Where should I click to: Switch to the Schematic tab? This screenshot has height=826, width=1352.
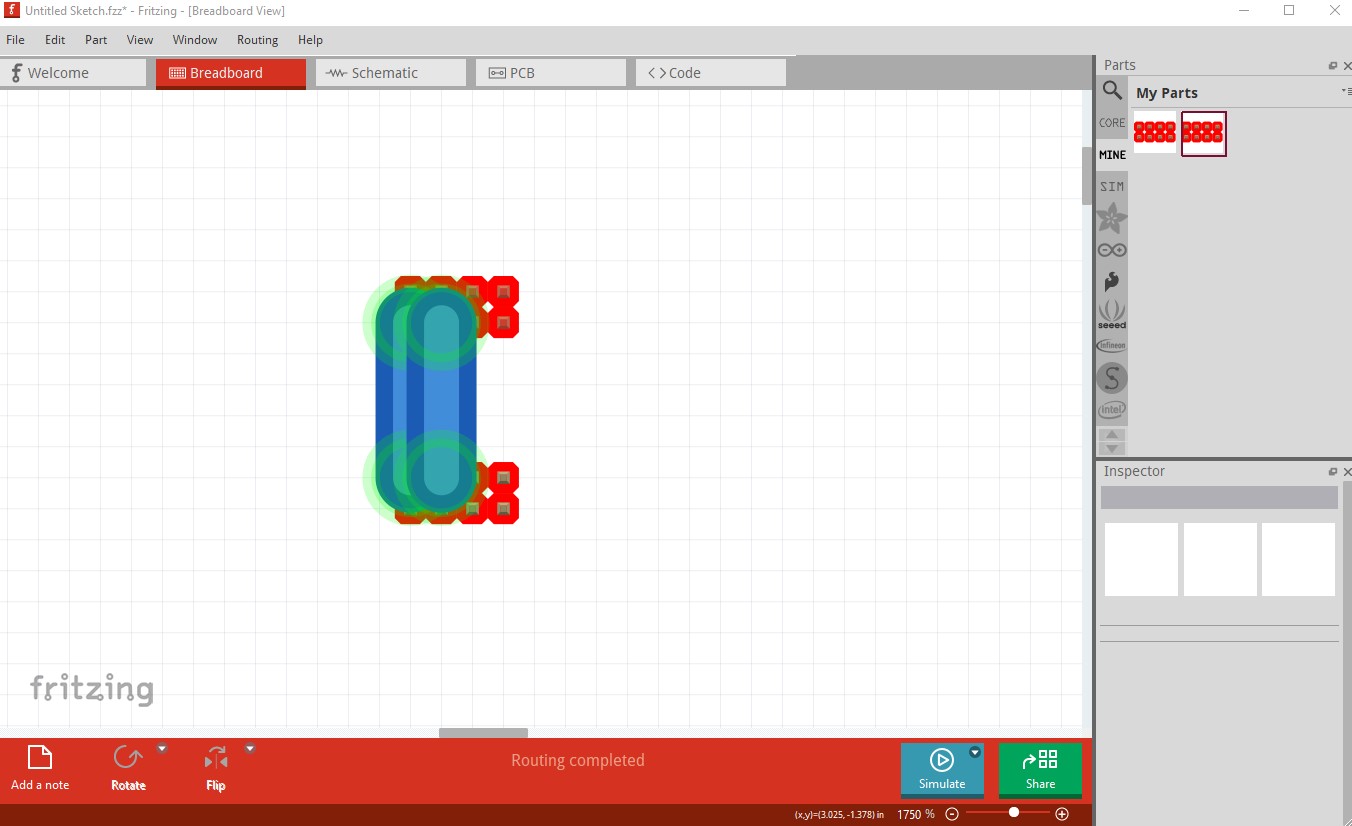point(390,73)
